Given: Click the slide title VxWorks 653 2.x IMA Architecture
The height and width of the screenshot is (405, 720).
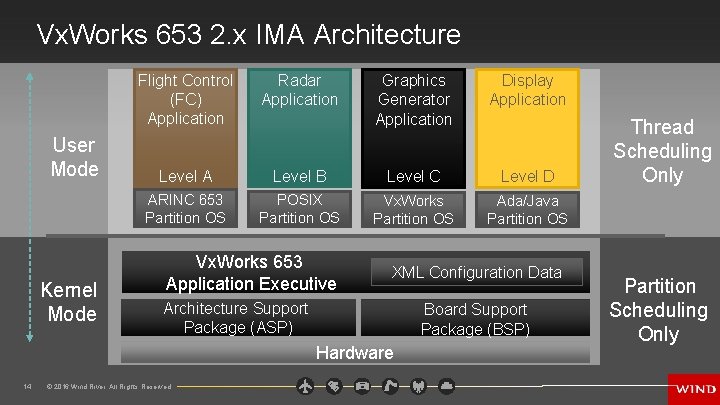Looking at the screenshot, I should coord(248,34).
